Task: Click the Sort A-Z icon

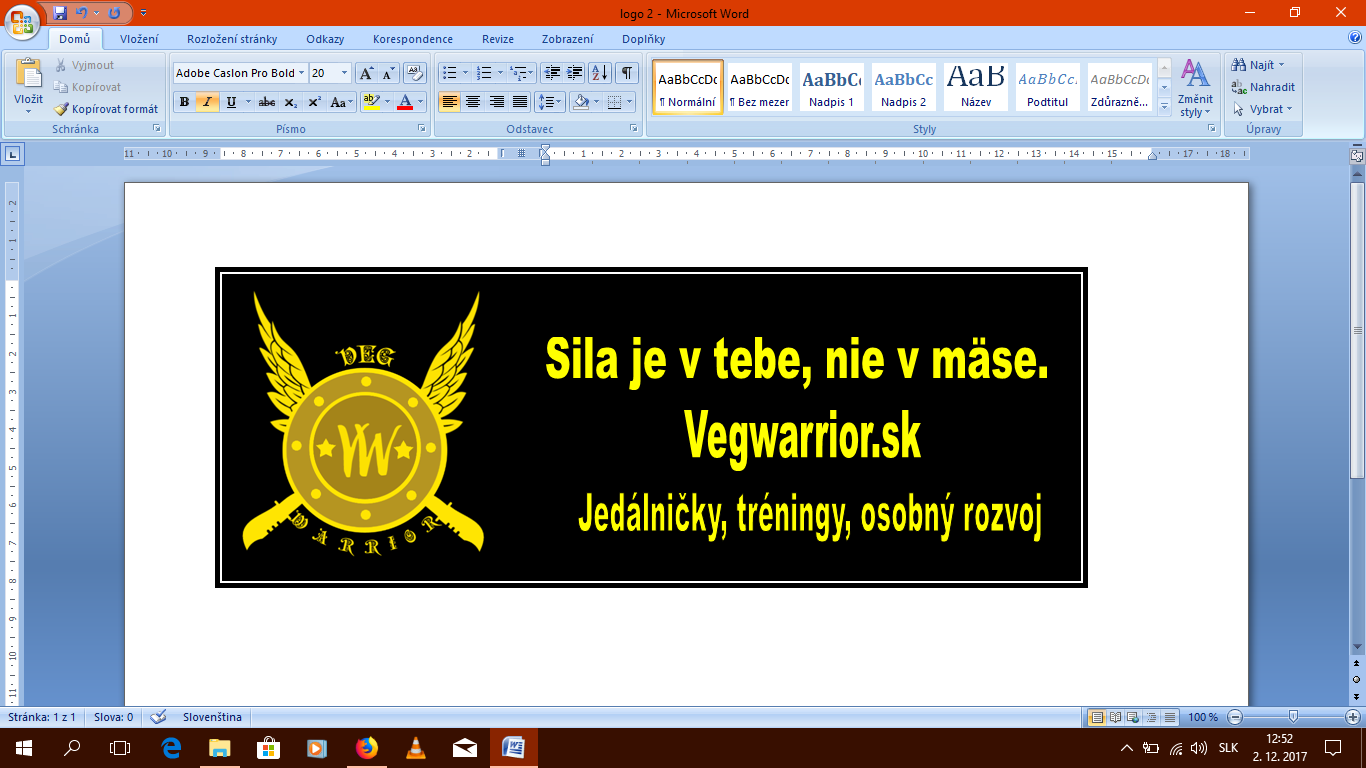Action: [x=600, y=73]
